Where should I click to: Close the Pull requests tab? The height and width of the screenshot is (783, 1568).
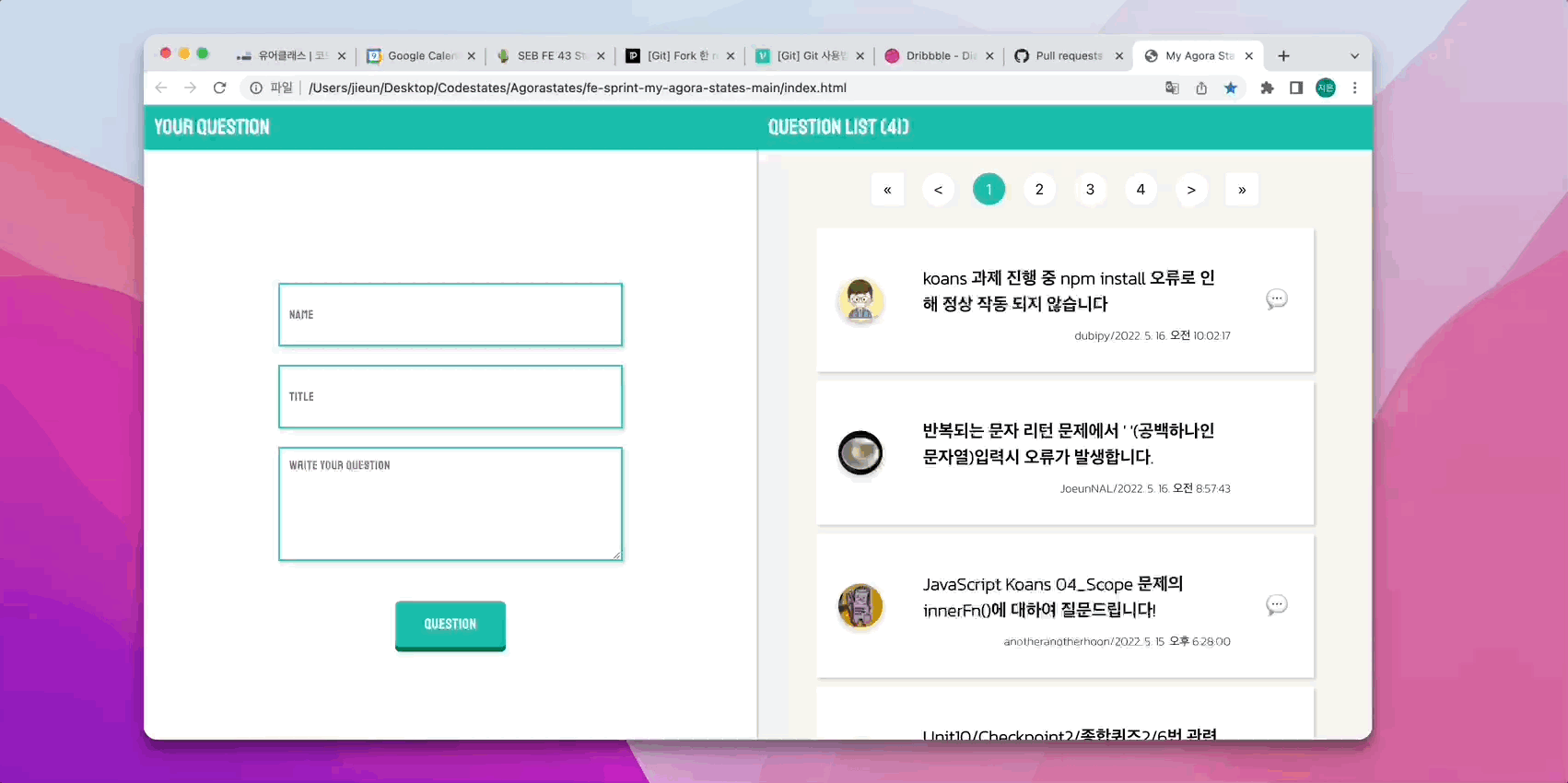(1119, 56)
